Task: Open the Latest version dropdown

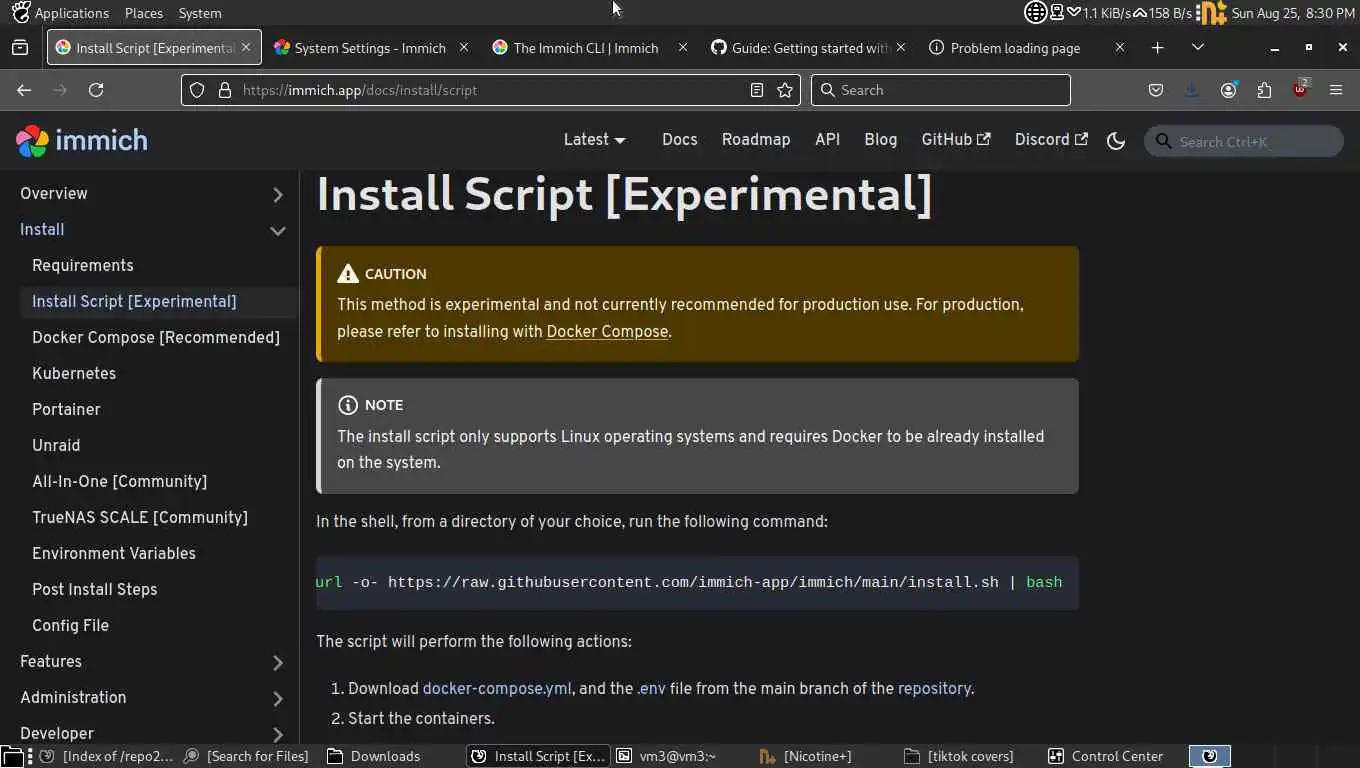Action: click(x=594, y=140)
